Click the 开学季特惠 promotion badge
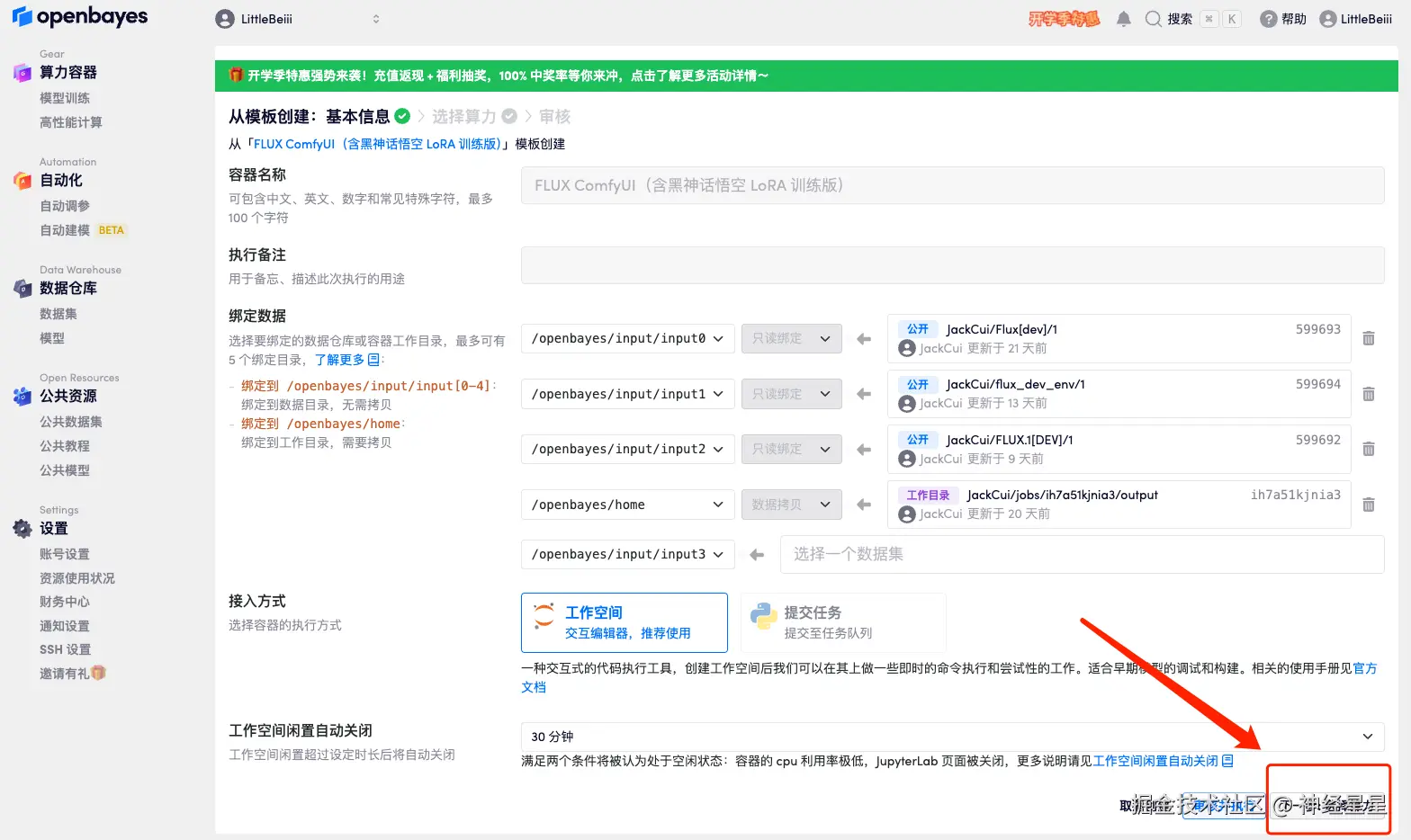Image resolution: width=1411 pixels, height=840 pixels. tap(1065, 19)
